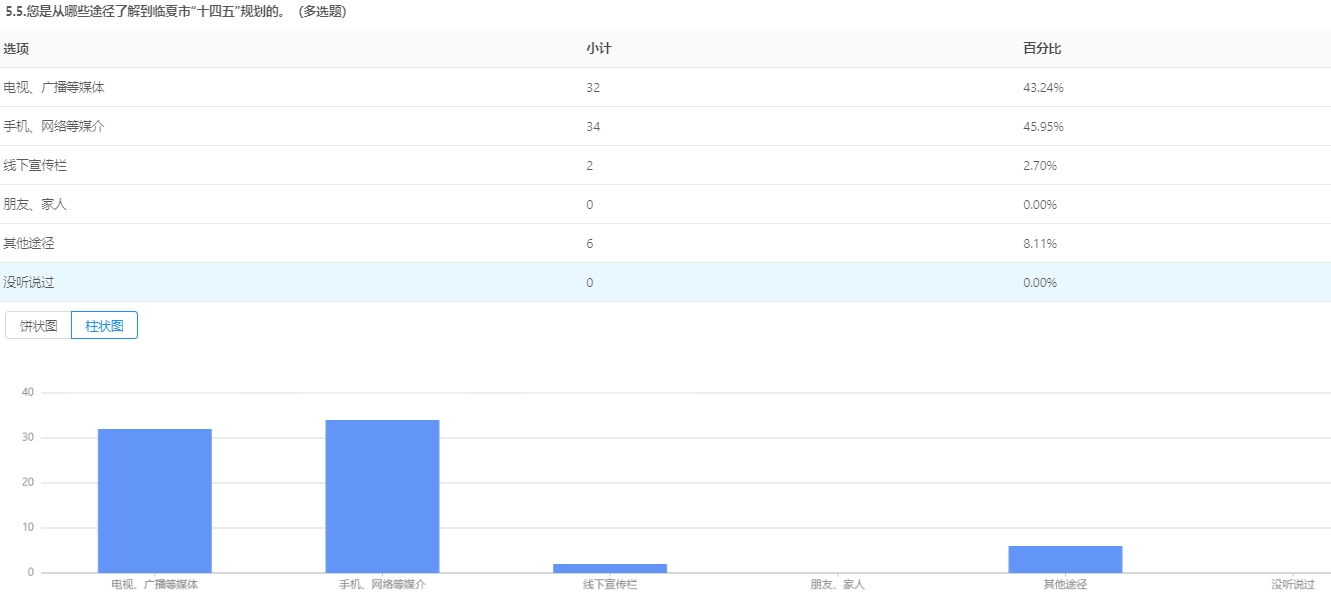Click the 小计 column header
Screen dimensions: 1331x598
pyautogui.click(x=598, y=49)
